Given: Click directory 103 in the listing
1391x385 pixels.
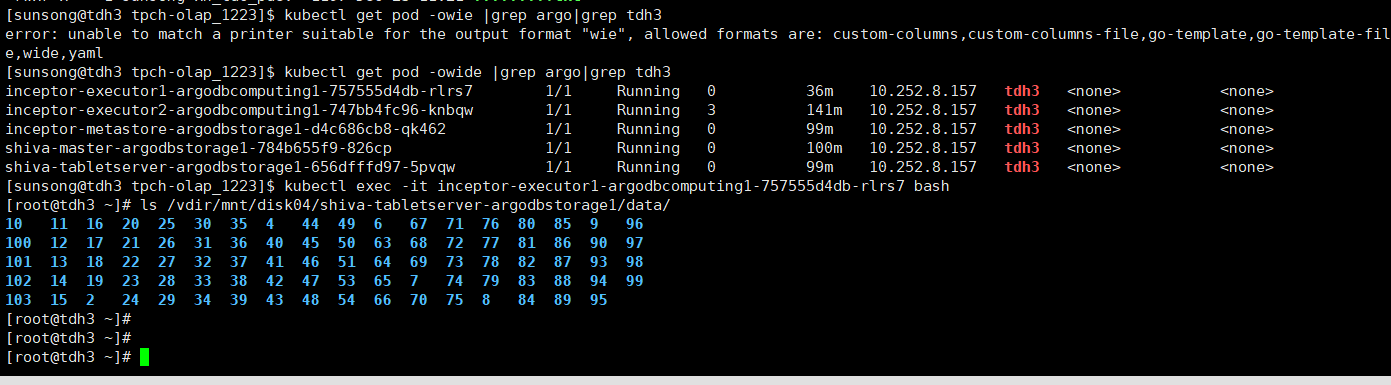Looking at the screenshot, I should pyautogui.click(x=19, y=300).
